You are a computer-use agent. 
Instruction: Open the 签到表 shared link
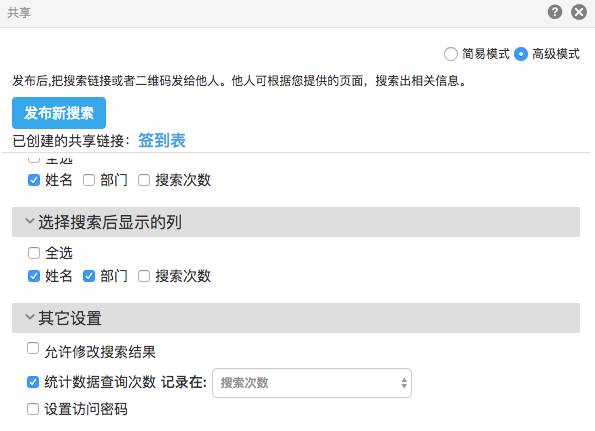click(x=162, y=140)
